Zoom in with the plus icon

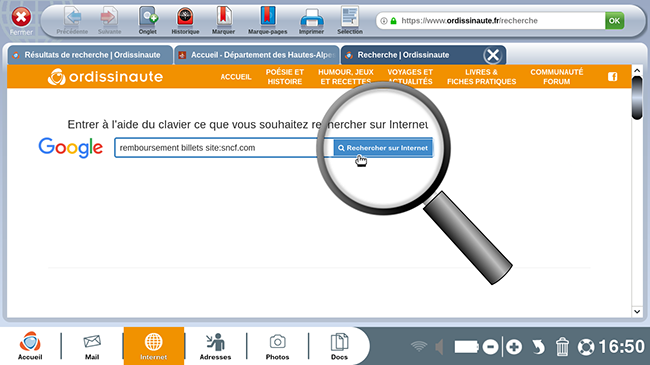tap(514, 347)
